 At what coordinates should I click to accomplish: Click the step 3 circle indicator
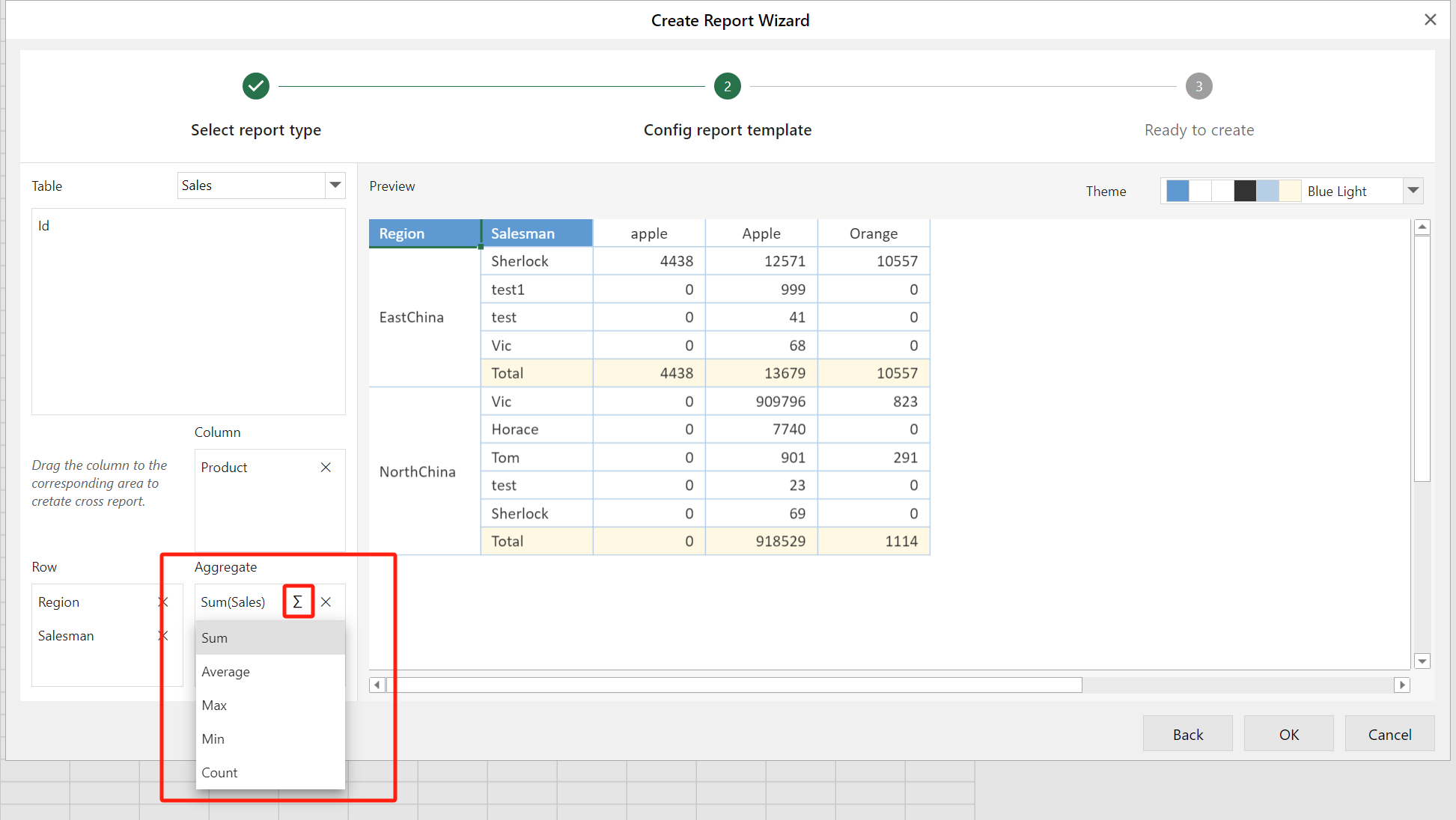click(1198, 86)
